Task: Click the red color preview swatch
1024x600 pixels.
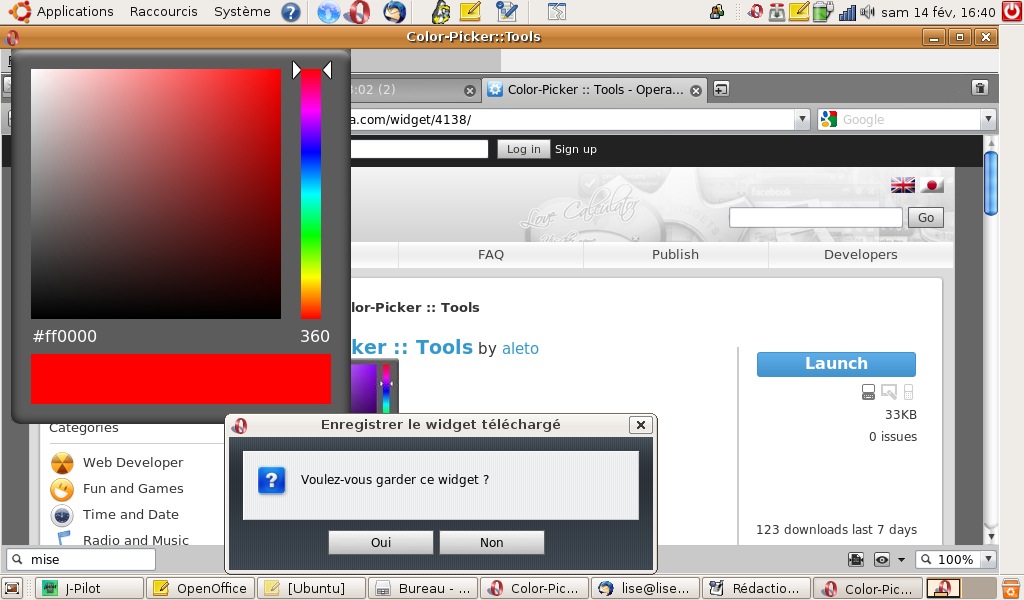Action: coord(180,379)
